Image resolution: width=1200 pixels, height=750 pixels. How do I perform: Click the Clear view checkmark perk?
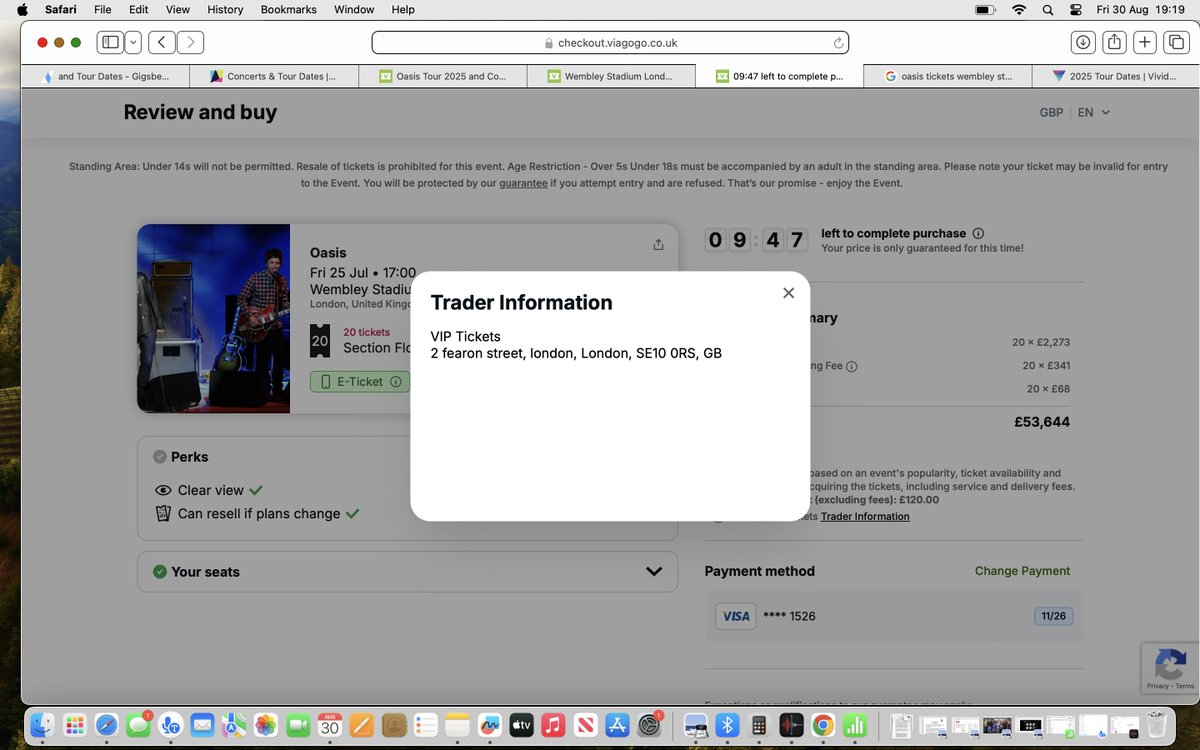(x=256, y=490)
